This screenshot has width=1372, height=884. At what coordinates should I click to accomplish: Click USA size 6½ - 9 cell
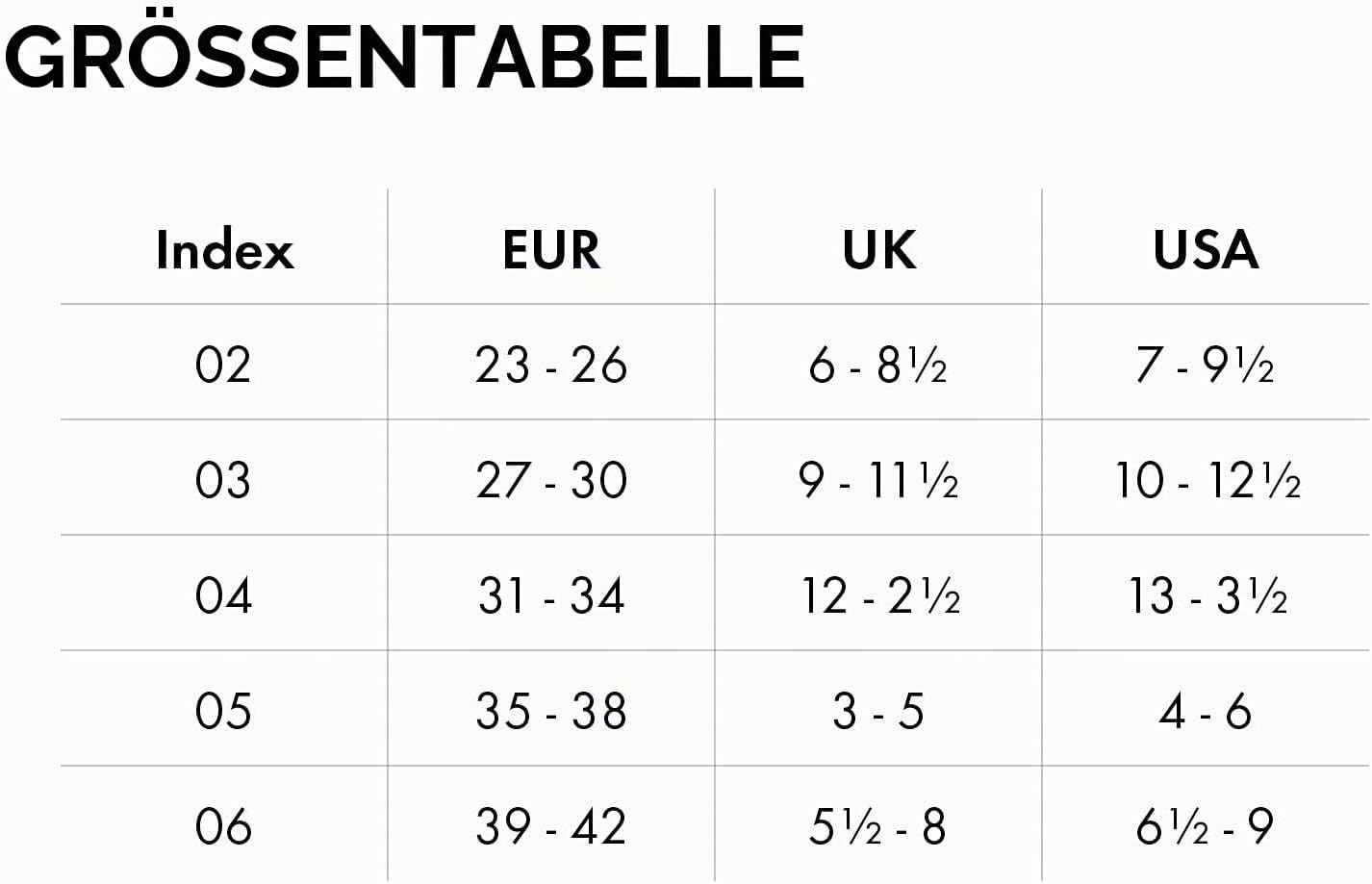[1206, 826]
